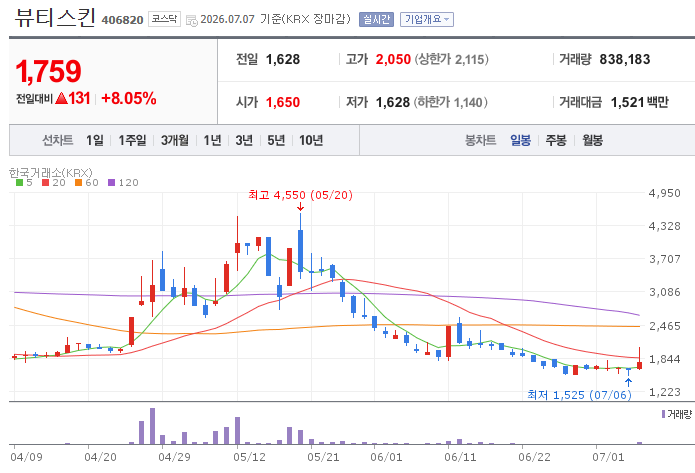Click orange 60-day moving average swatch
Screen dimensions: 695x473
[x=78, y=183]
